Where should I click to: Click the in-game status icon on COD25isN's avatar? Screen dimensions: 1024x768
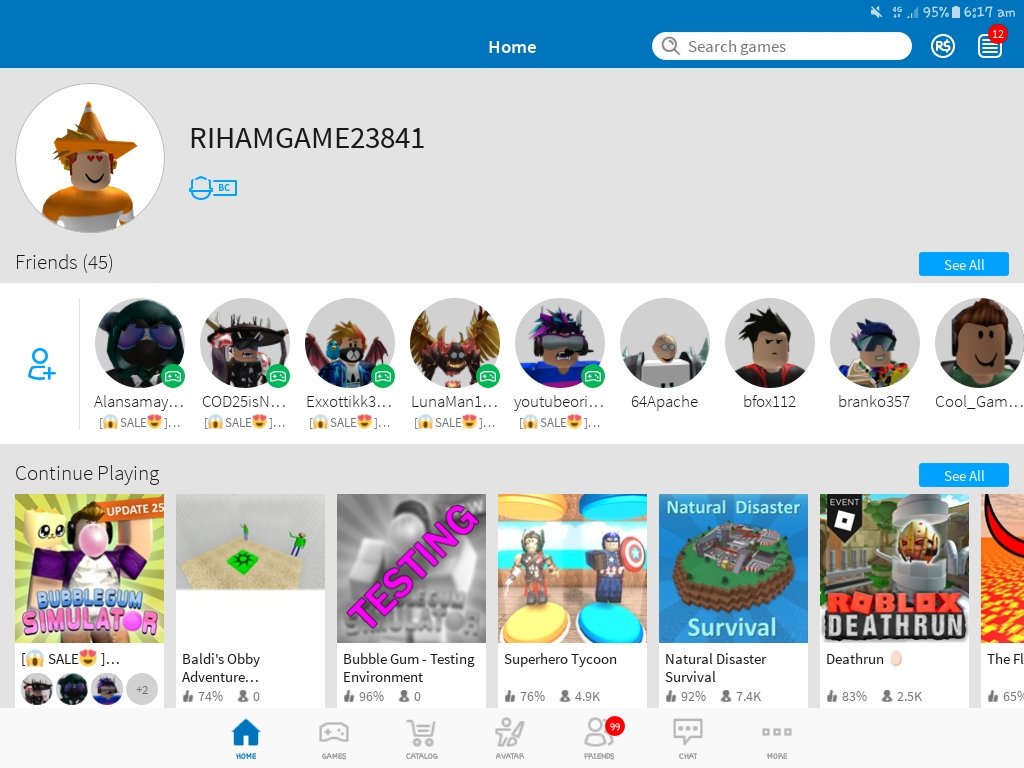(278, 376)
